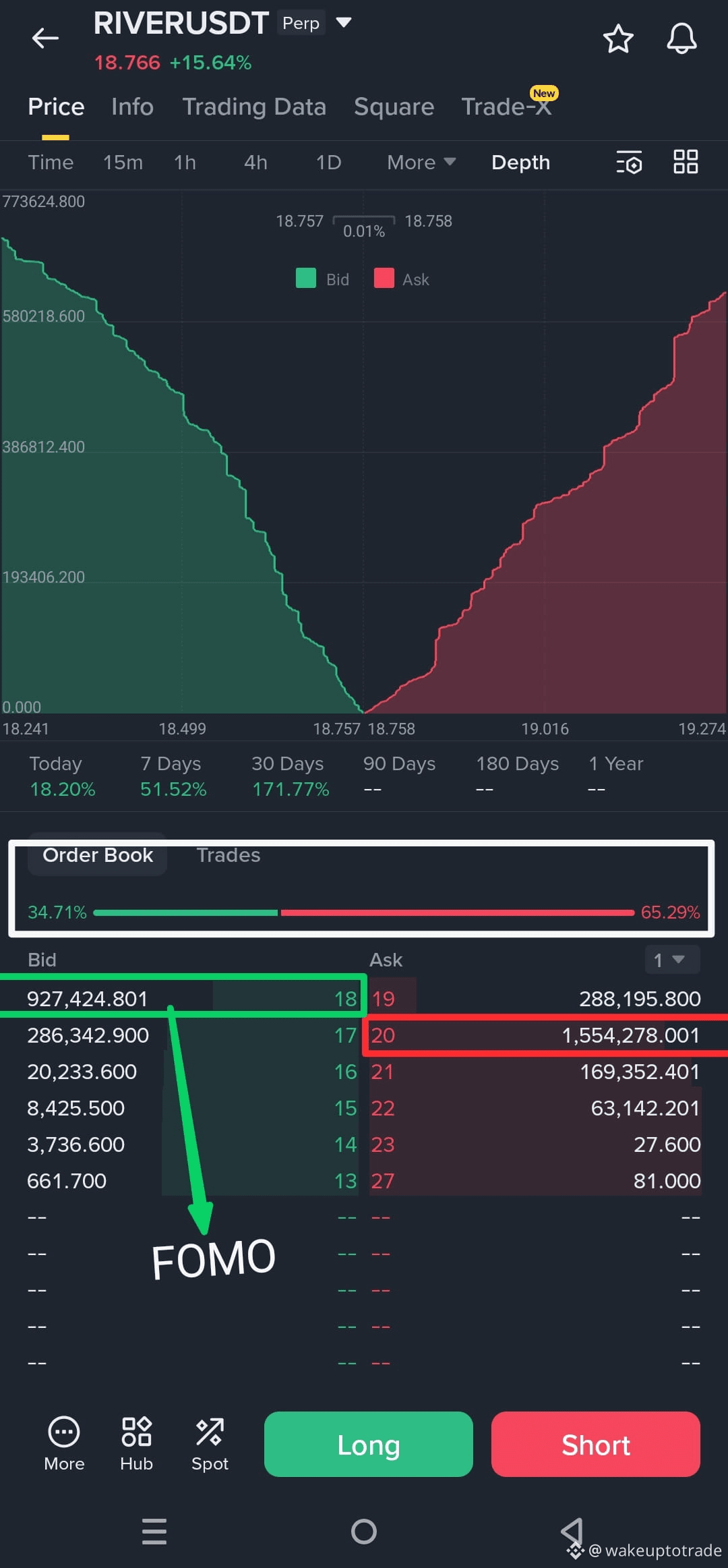The image size is (728, 1568).
Task: Switch to the Trades tab
Action: point(228,855)
